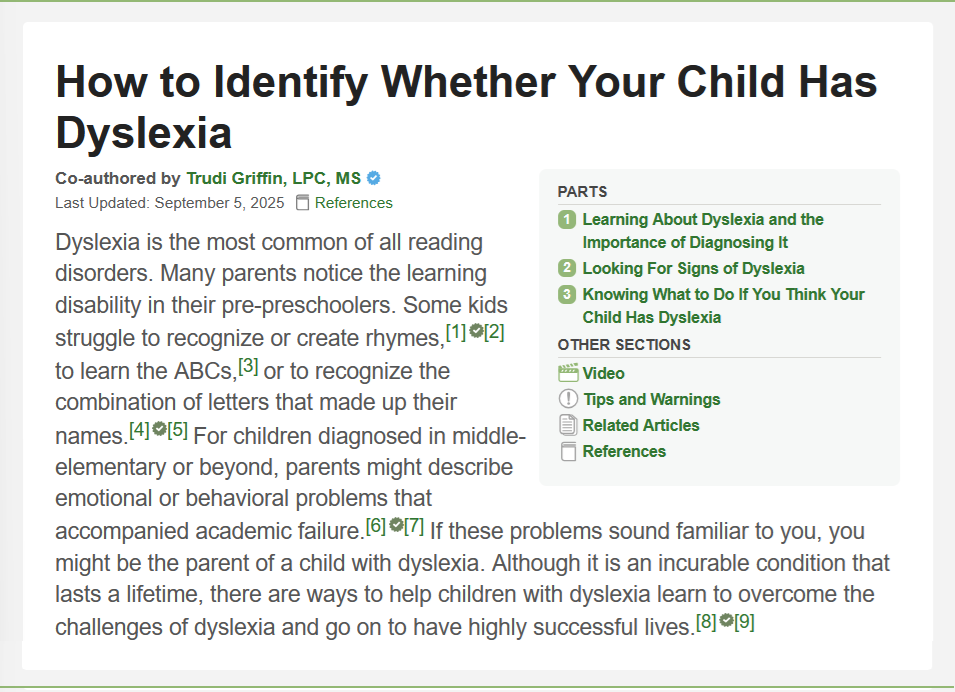Click the References document icon under the byline

303,203
